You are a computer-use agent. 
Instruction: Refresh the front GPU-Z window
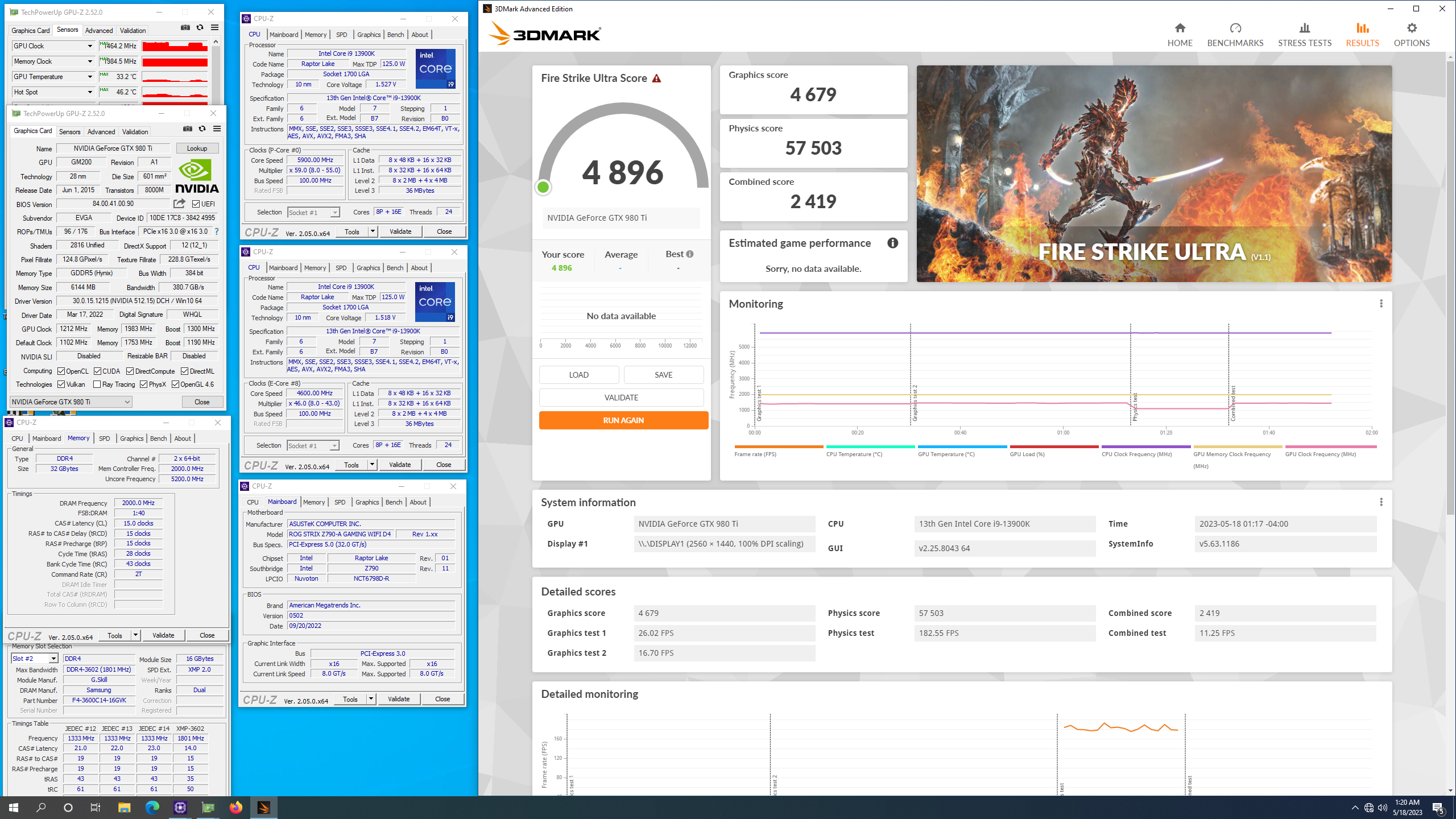[x=202, y=129]
